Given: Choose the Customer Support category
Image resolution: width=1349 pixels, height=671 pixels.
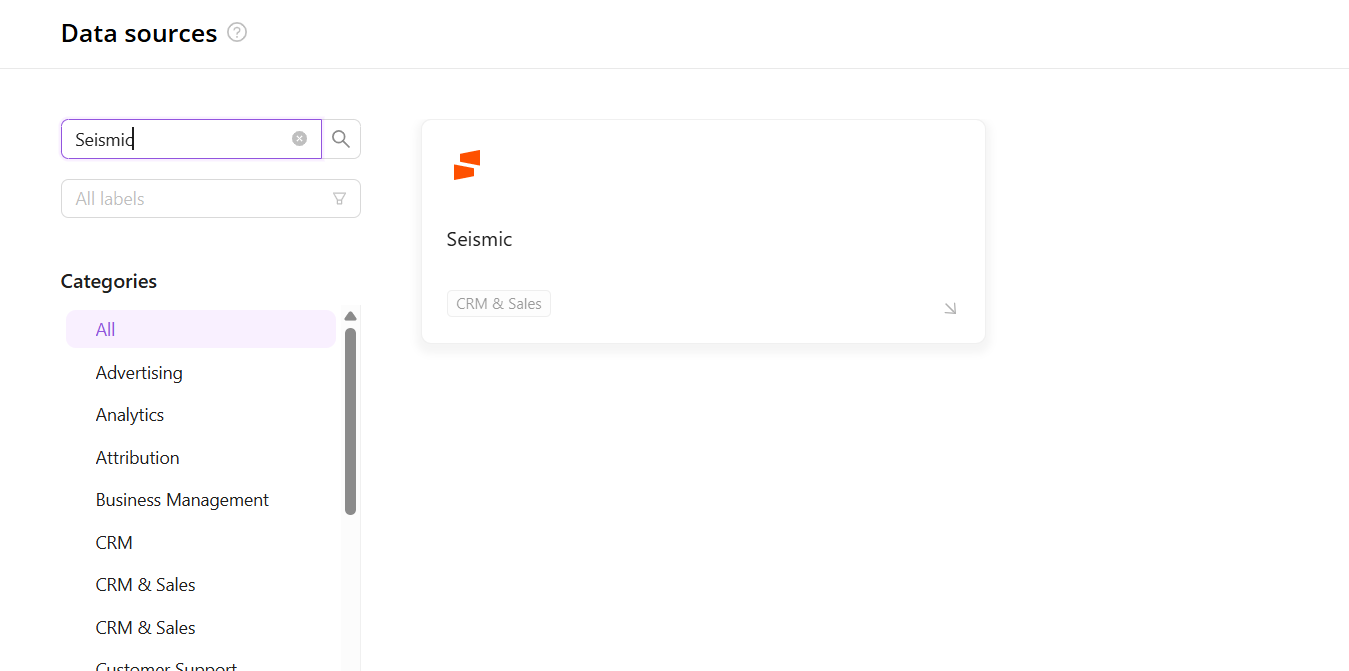Looking at the screenshot, I should click(166, 664).
